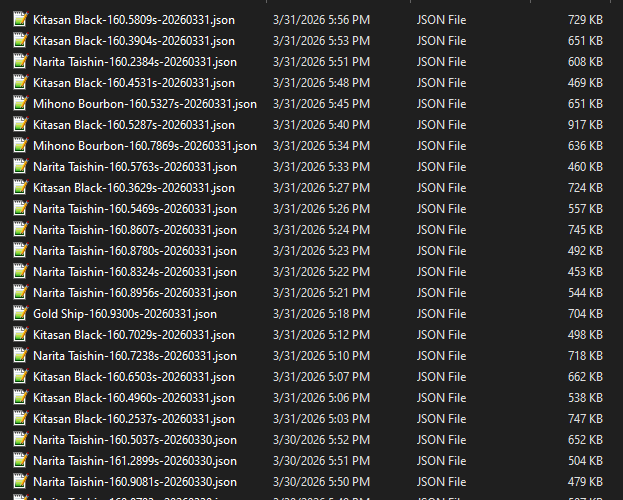Select file name Kitasan Black-160.3629s-20260331.json

coord(134,188)
